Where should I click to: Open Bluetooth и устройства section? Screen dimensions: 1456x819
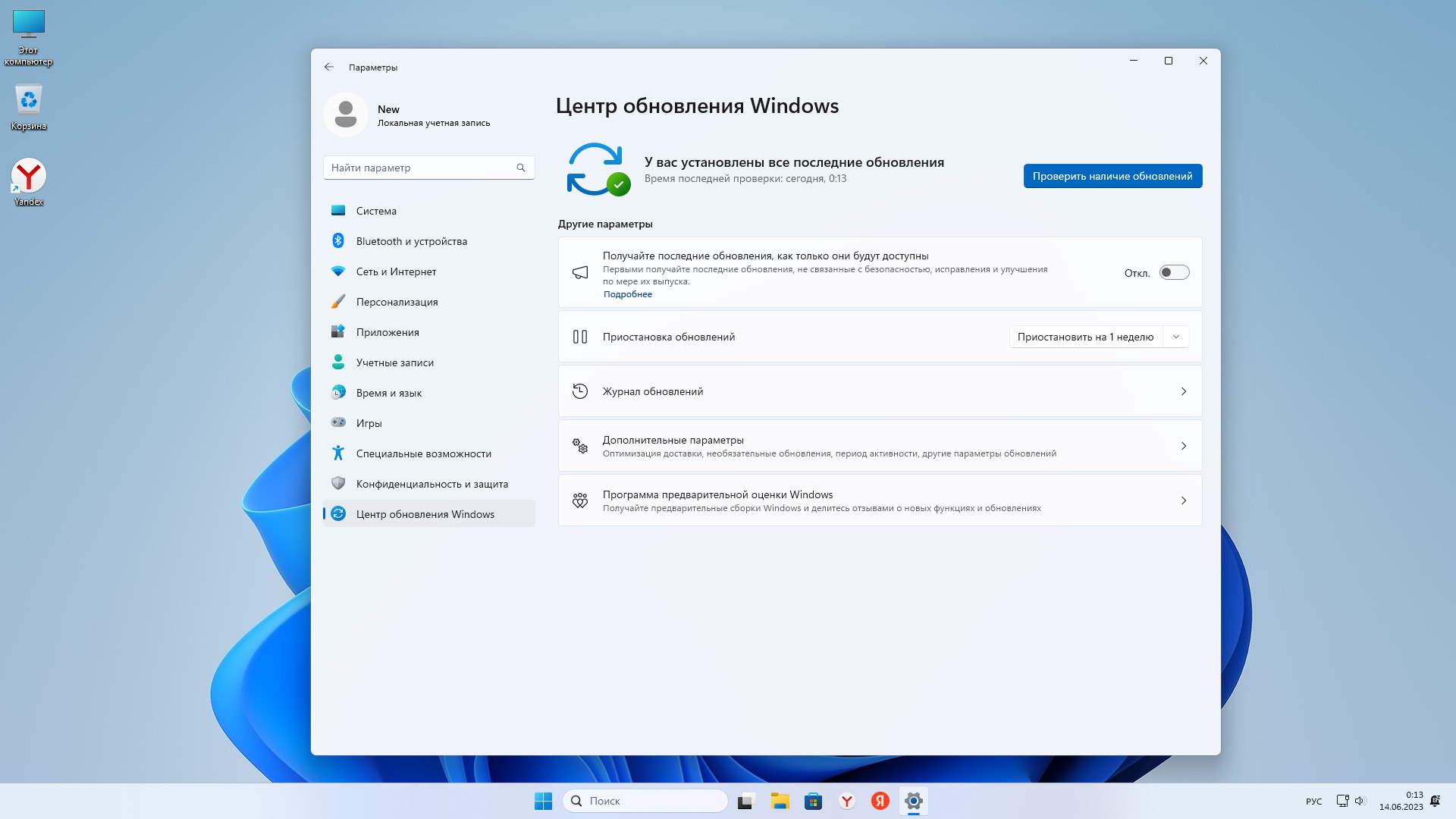(x=411, y=241)
